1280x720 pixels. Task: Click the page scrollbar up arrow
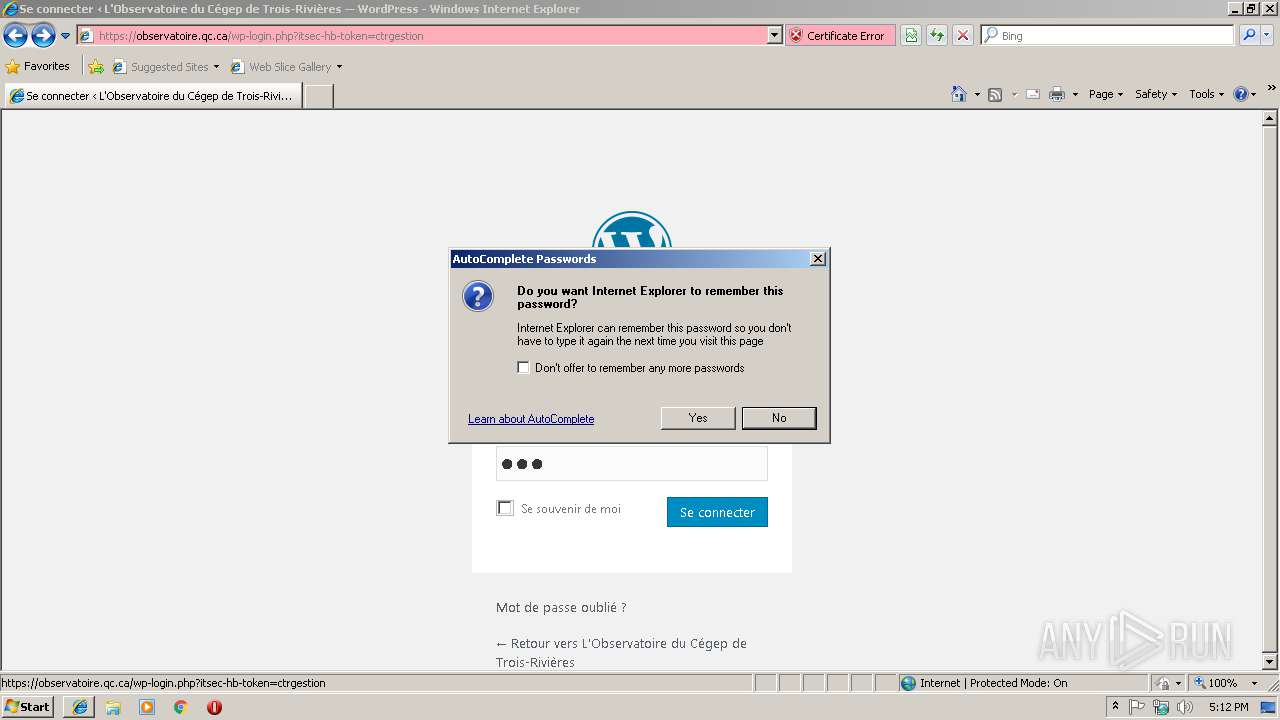[1270, 119]
